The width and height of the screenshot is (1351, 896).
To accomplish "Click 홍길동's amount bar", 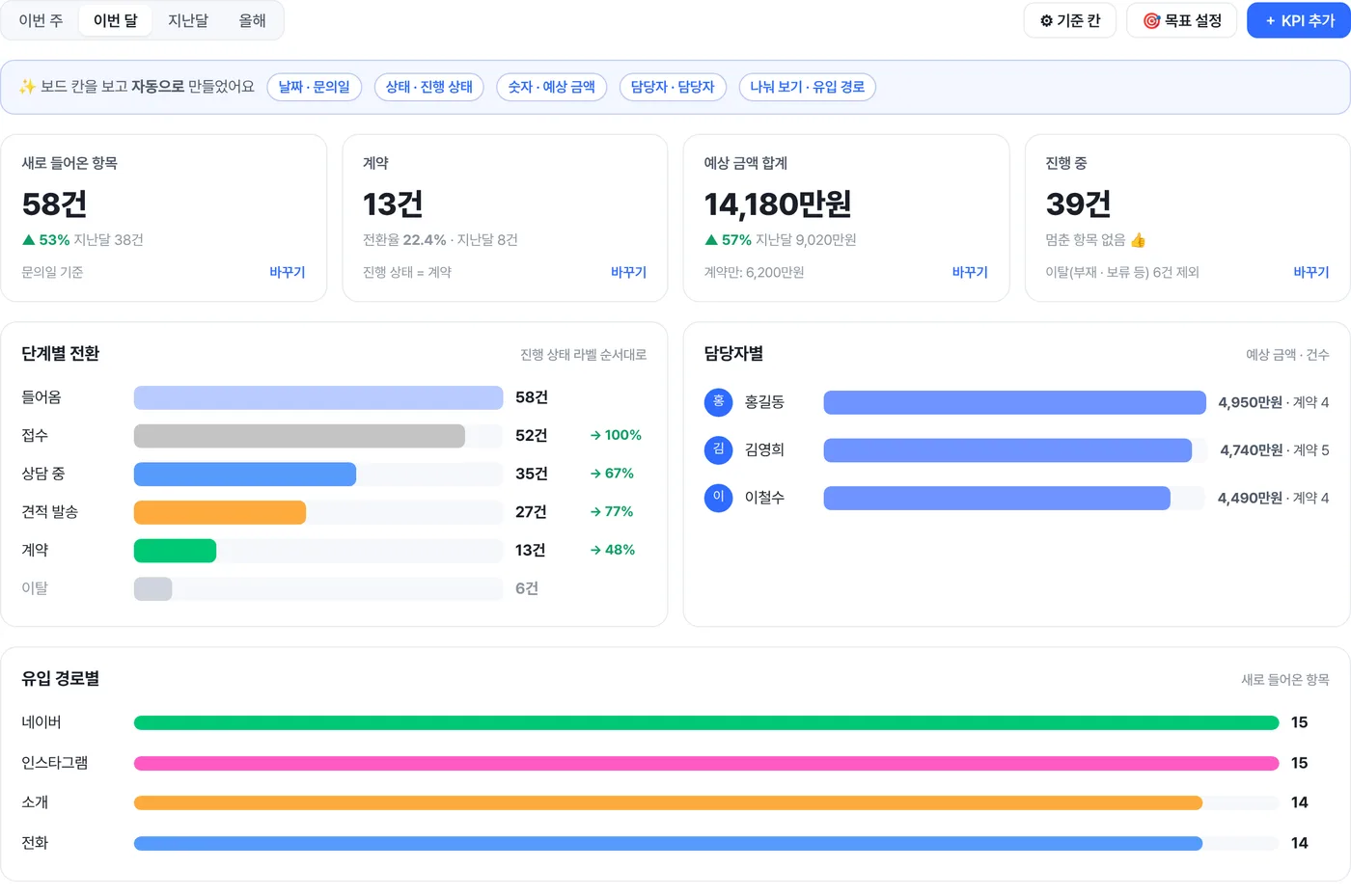I will pyautogui.click(x=1014, y=402).
